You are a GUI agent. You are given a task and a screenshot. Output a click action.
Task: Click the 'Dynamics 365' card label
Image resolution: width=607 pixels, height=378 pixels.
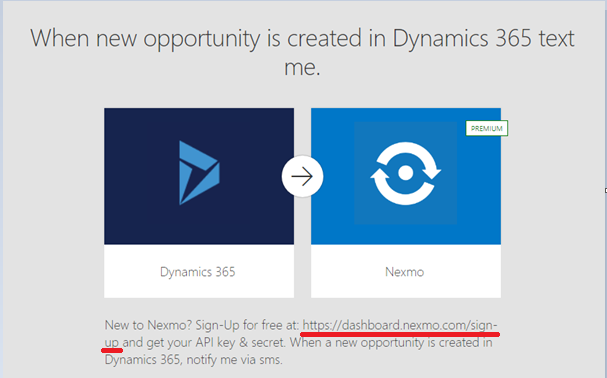pyautogui.click(x=197, y=272)
